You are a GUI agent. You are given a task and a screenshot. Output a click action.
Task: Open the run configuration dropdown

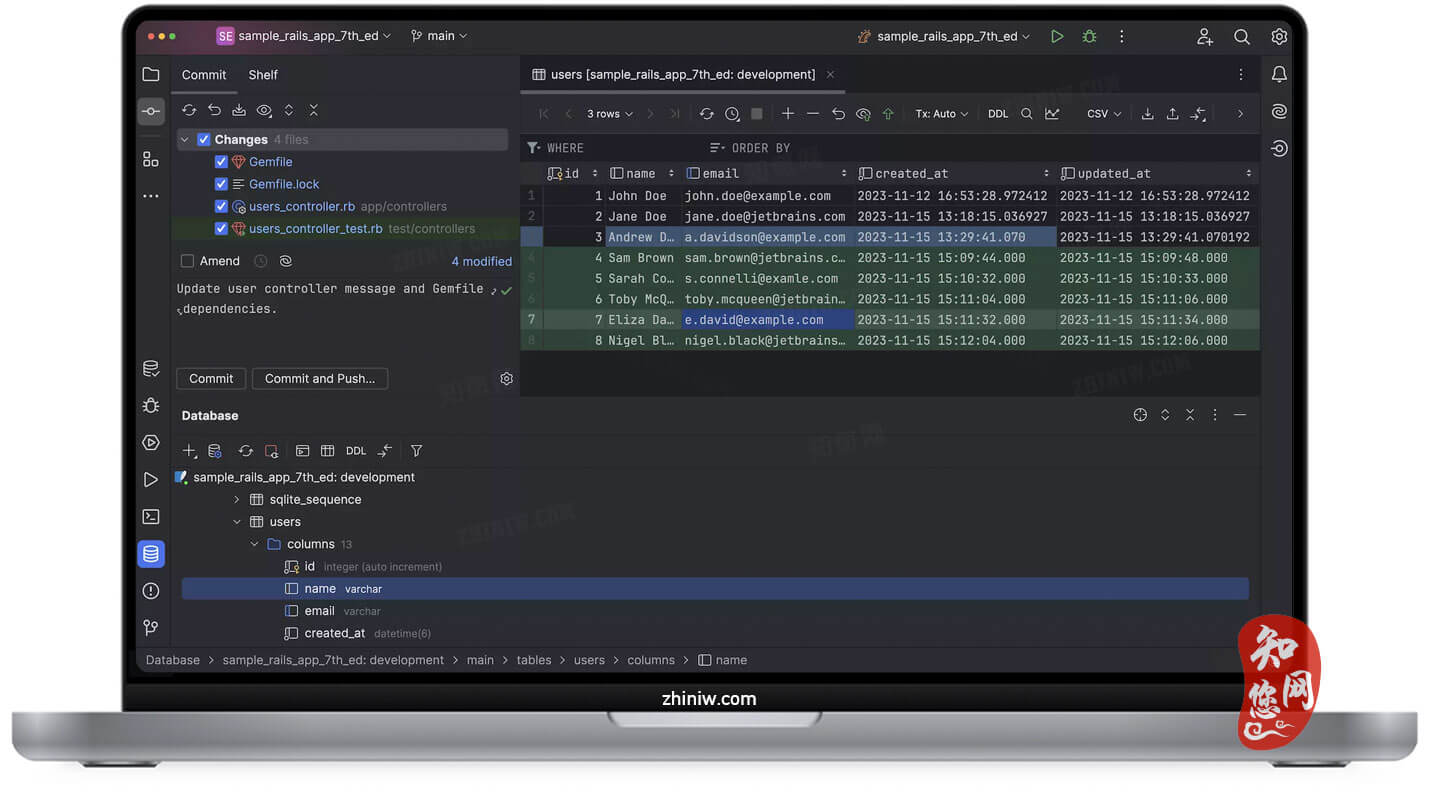click(x=945, y=36)
